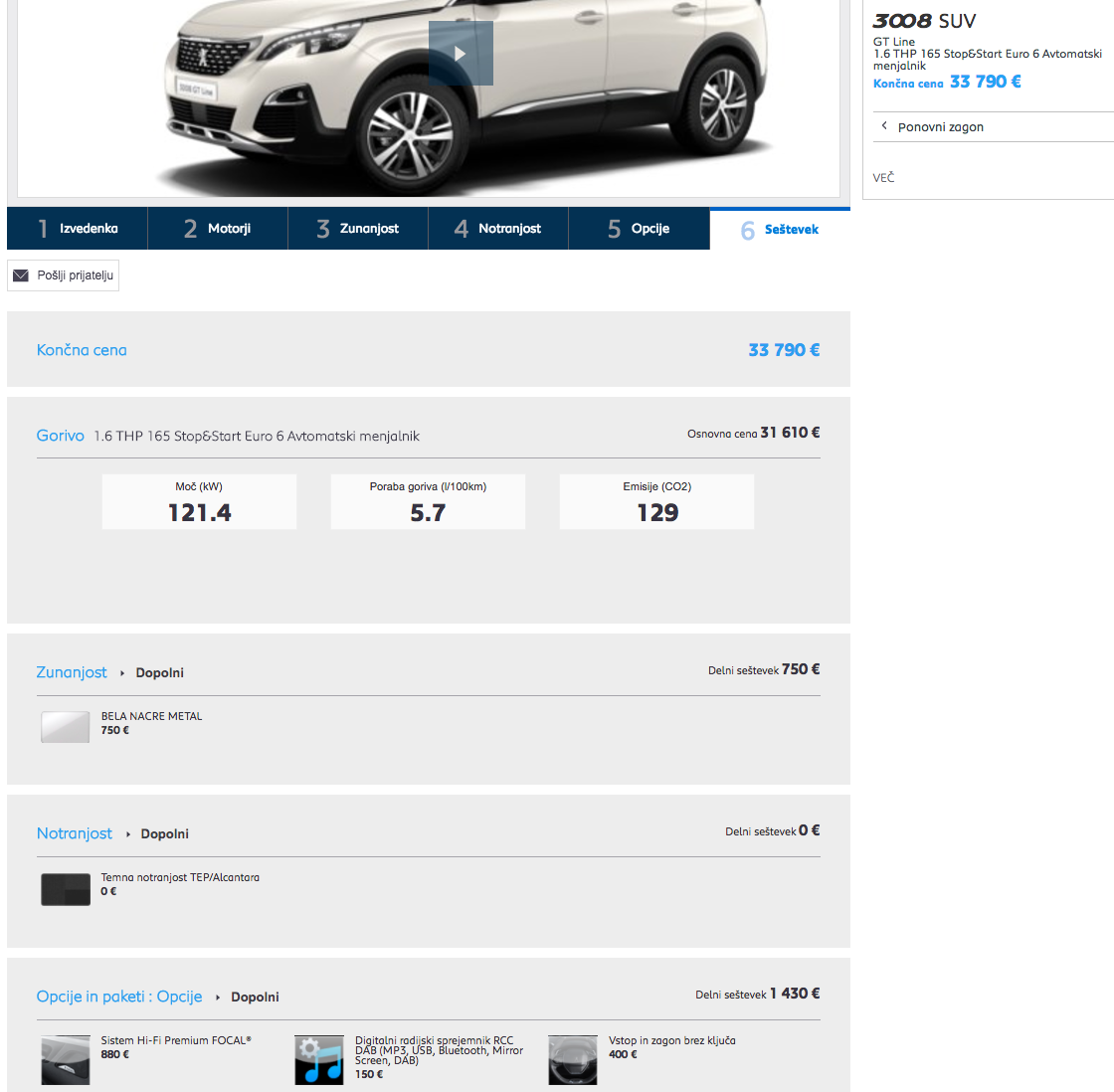The image size is (1114, 1092).
Task: Click the keyless entry option thumbnail
Action: (573, 1060)
